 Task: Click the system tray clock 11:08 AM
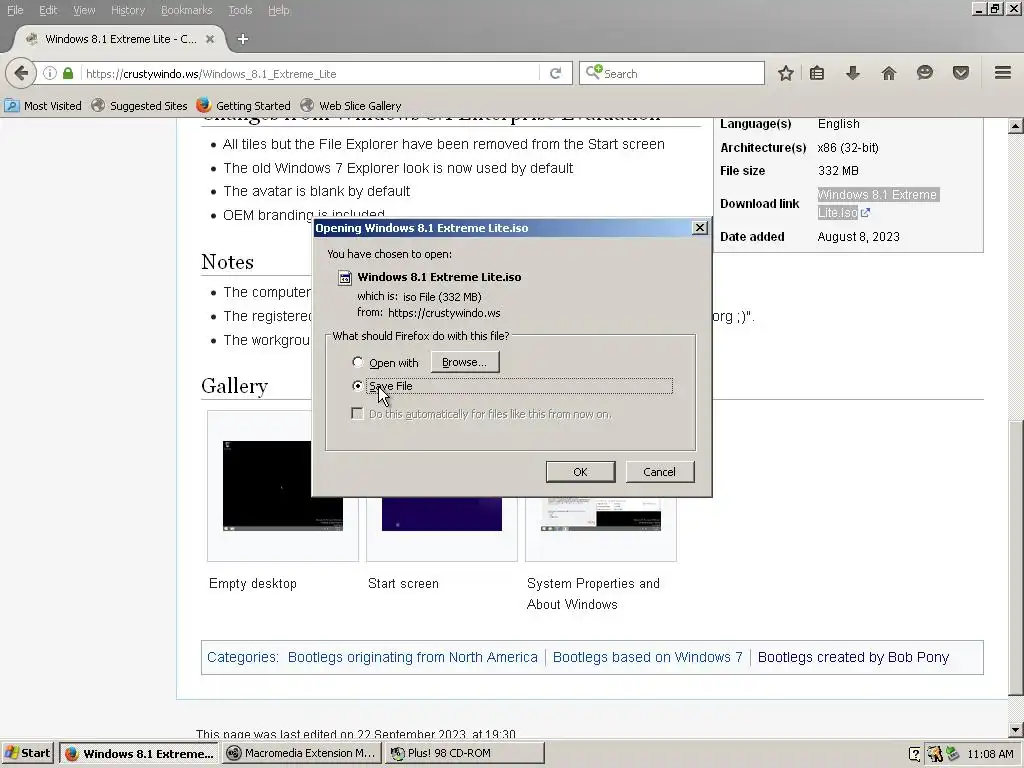[x=990, y=754]
